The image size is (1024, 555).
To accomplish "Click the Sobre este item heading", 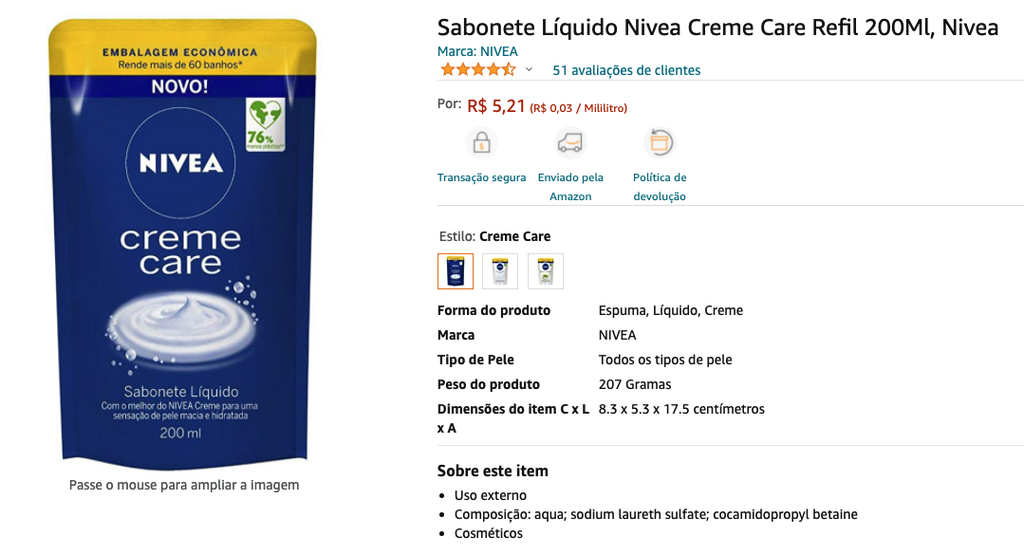I will pos(493,471).
